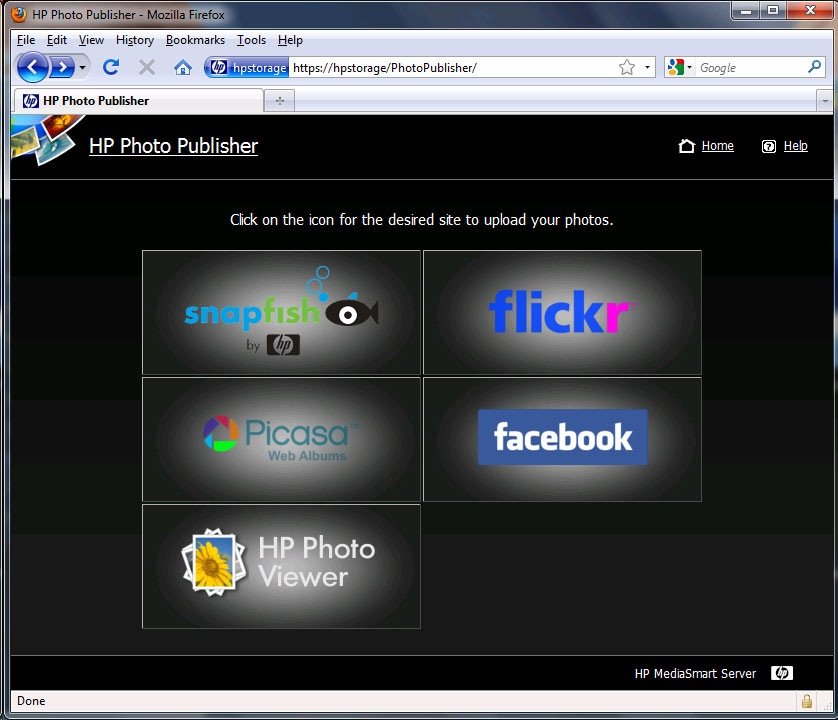
Task: Open a new tab with plus button
Action: tap(280, 100)
